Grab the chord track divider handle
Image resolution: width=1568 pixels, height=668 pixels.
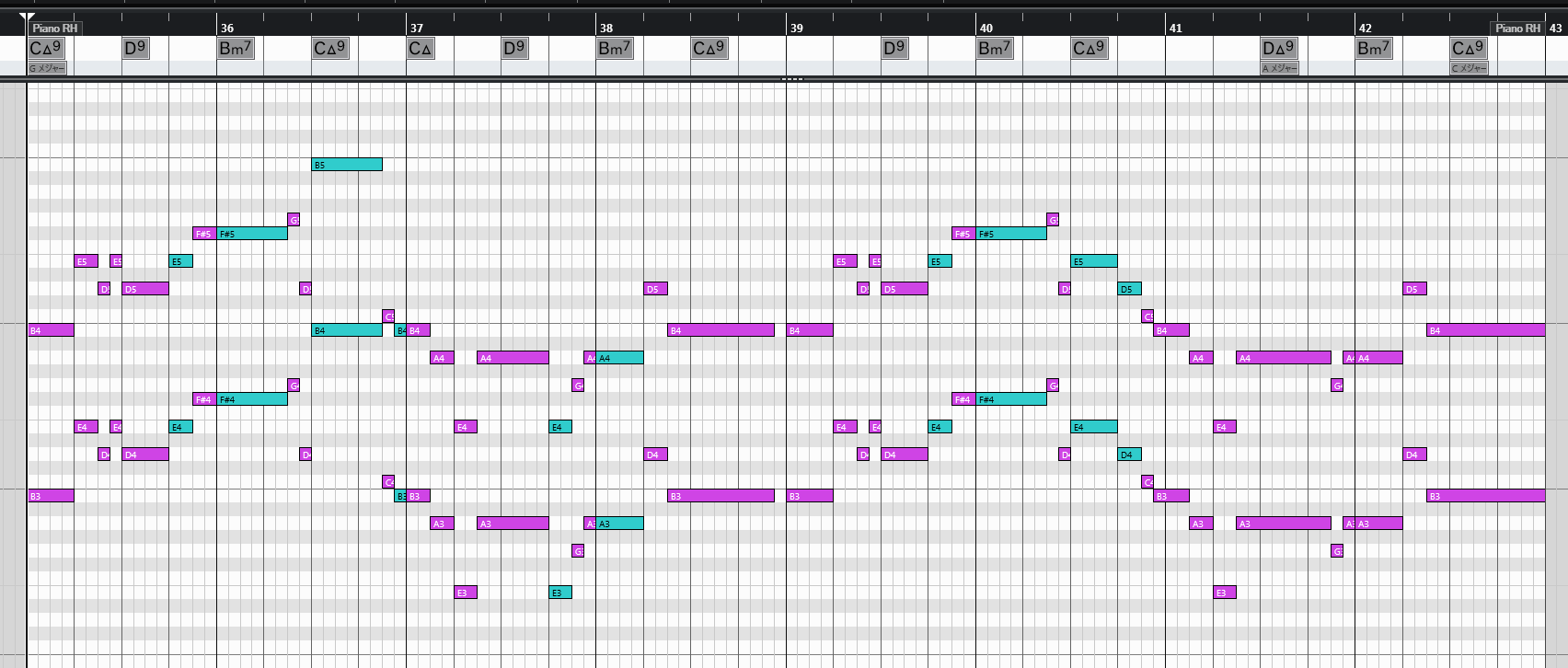pos(791,79)
